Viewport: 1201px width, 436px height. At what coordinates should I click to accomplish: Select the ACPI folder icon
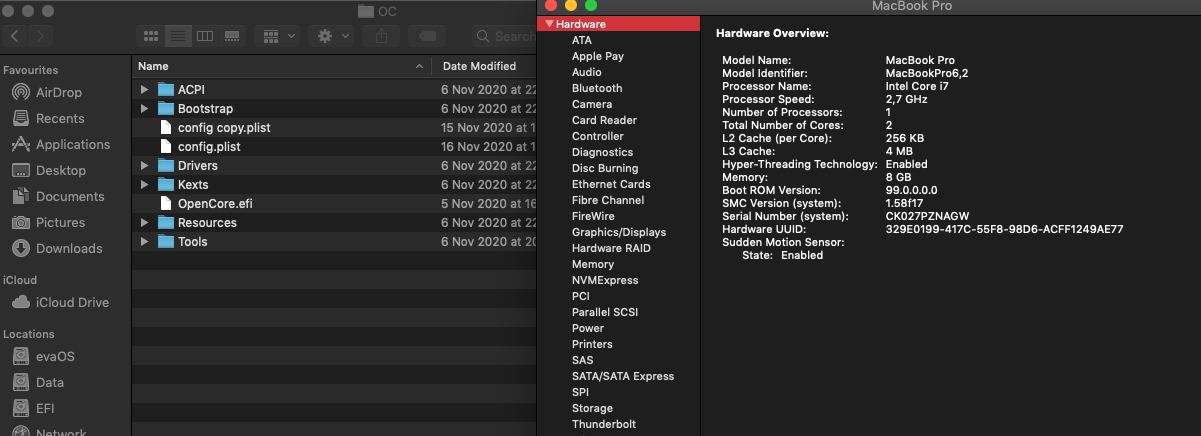[166, 89]
